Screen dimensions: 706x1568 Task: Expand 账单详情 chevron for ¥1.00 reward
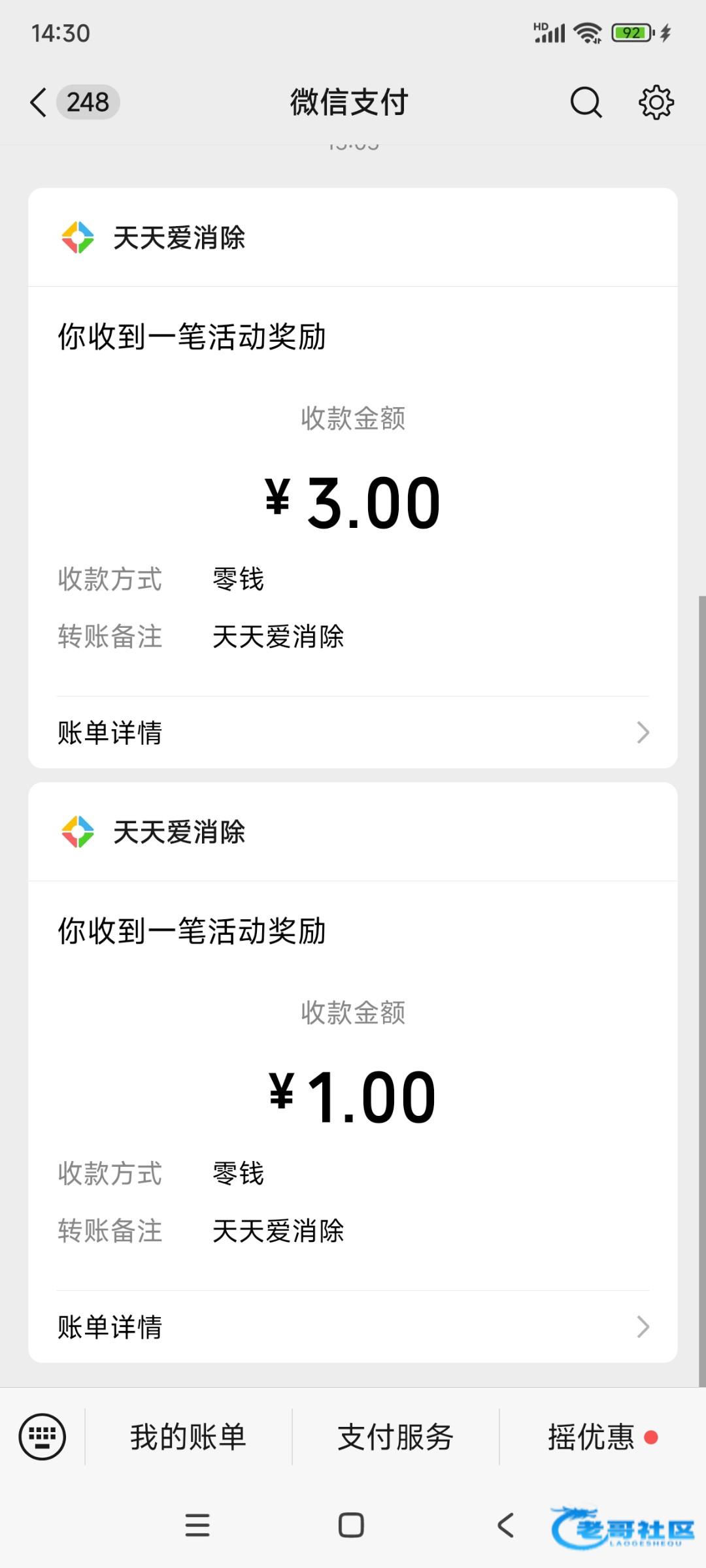(643, 1327)
